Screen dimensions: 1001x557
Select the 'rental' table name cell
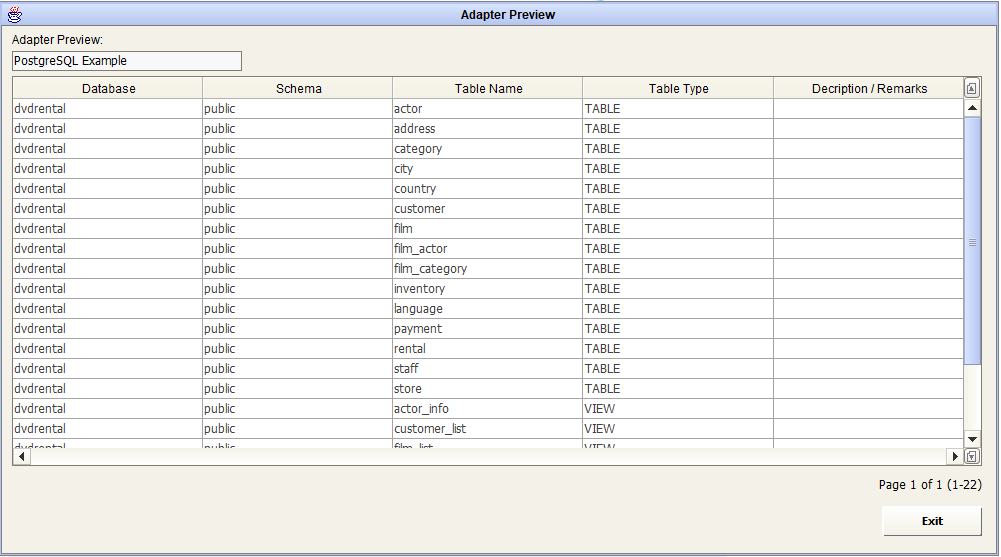pyautogui.click(x=488, y=348)
